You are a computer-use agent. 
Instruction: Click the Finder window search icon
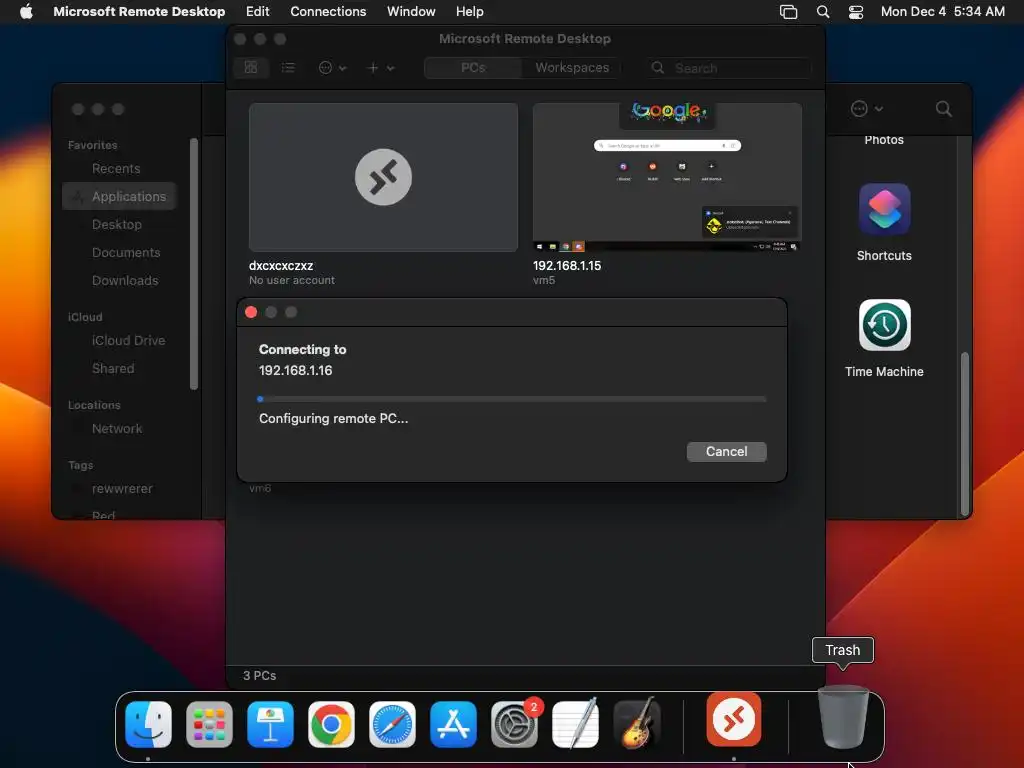(x=943, y=109)
